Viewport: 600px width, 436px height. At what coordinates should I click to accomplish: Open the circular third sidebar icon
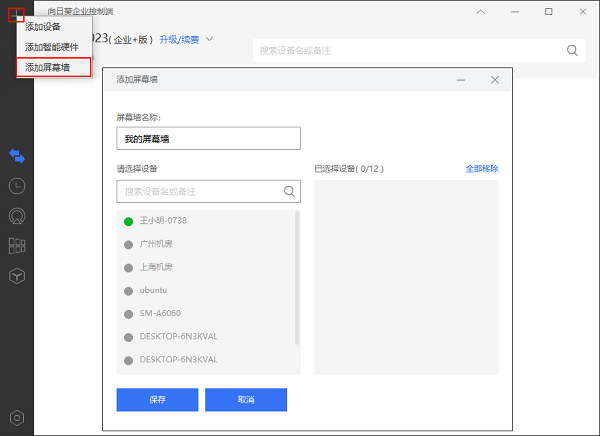click(x=17, y=216)
